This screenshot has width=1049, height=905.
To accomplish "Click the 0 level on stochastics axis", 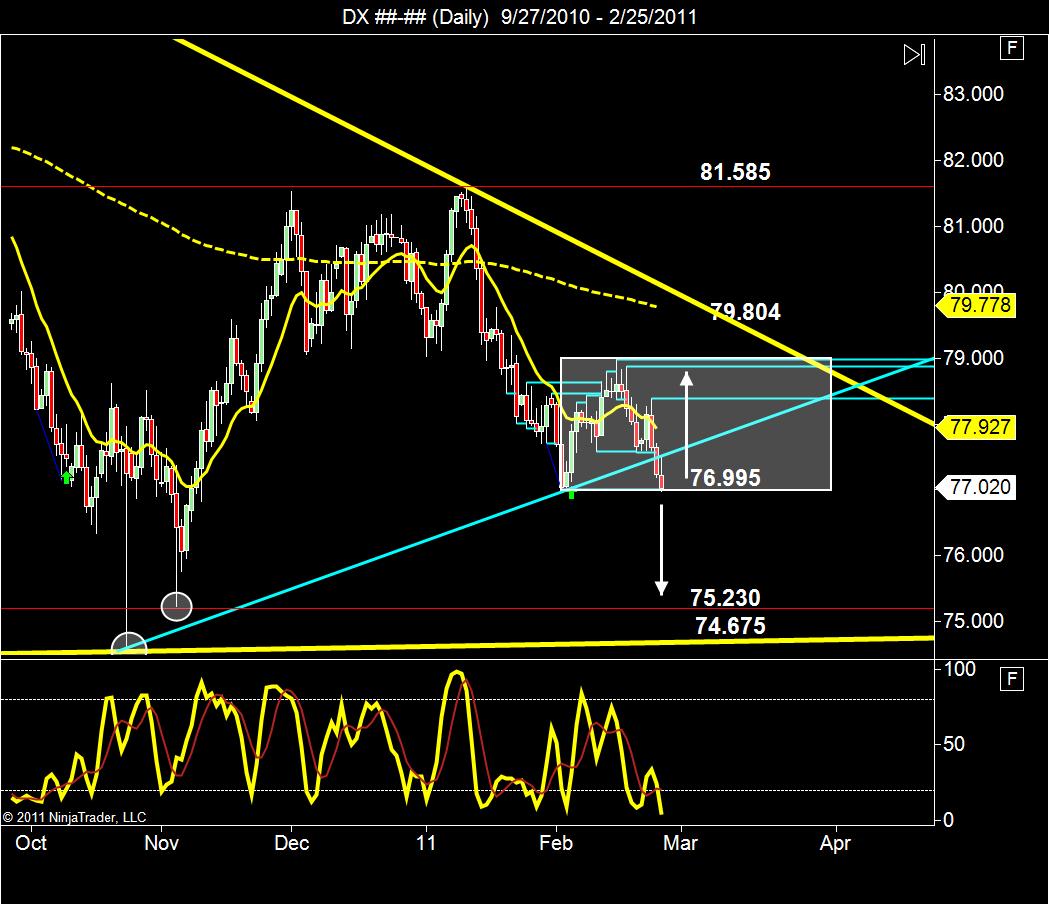I will [948, 819].
